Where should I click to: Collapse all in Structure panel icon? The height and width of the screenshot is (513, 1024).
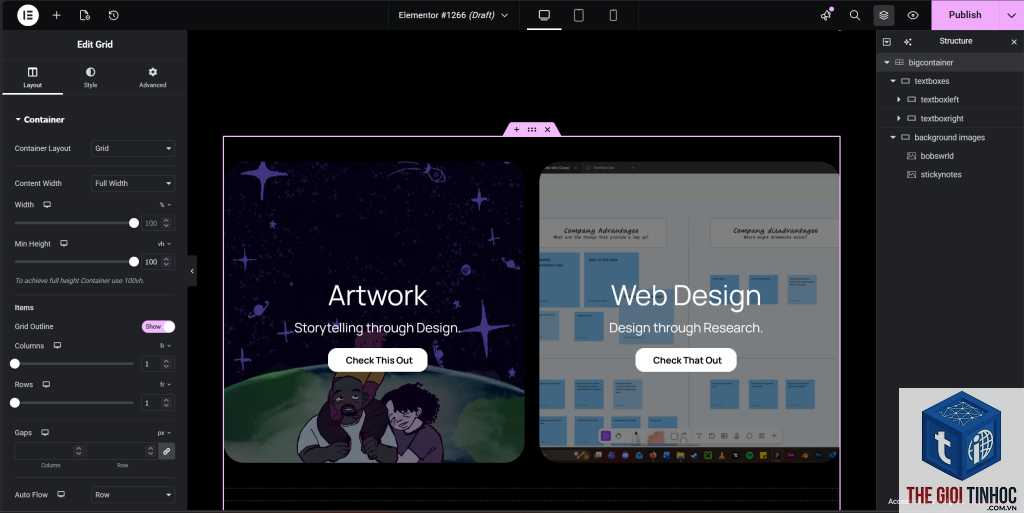(x=887, y=42)
